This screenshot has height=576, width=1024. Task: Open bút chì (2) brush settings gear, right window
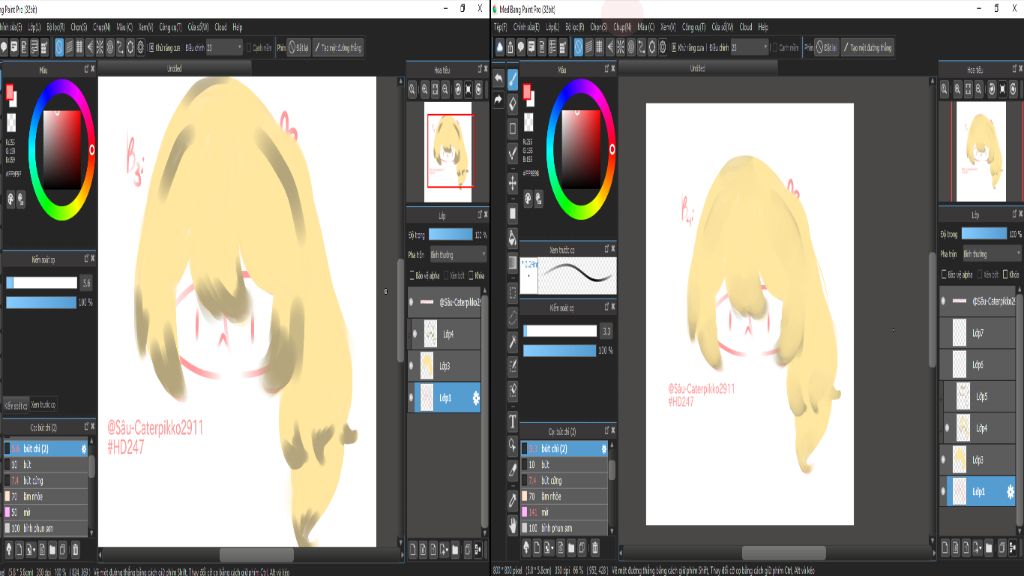pyautogui.click(x=603, y=449)
